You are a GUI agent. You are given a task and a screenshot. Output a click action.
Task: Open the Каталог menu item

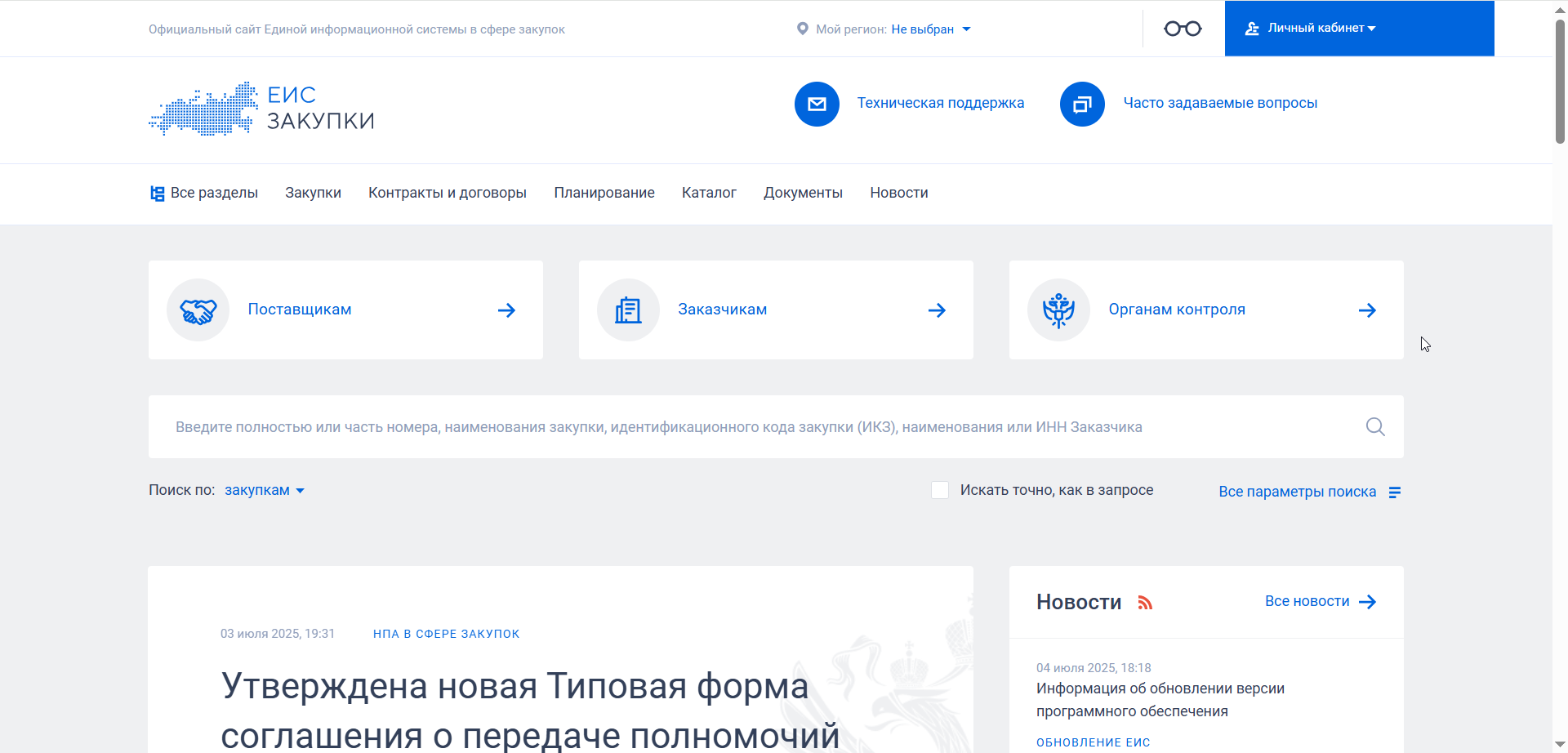point(709,193)
